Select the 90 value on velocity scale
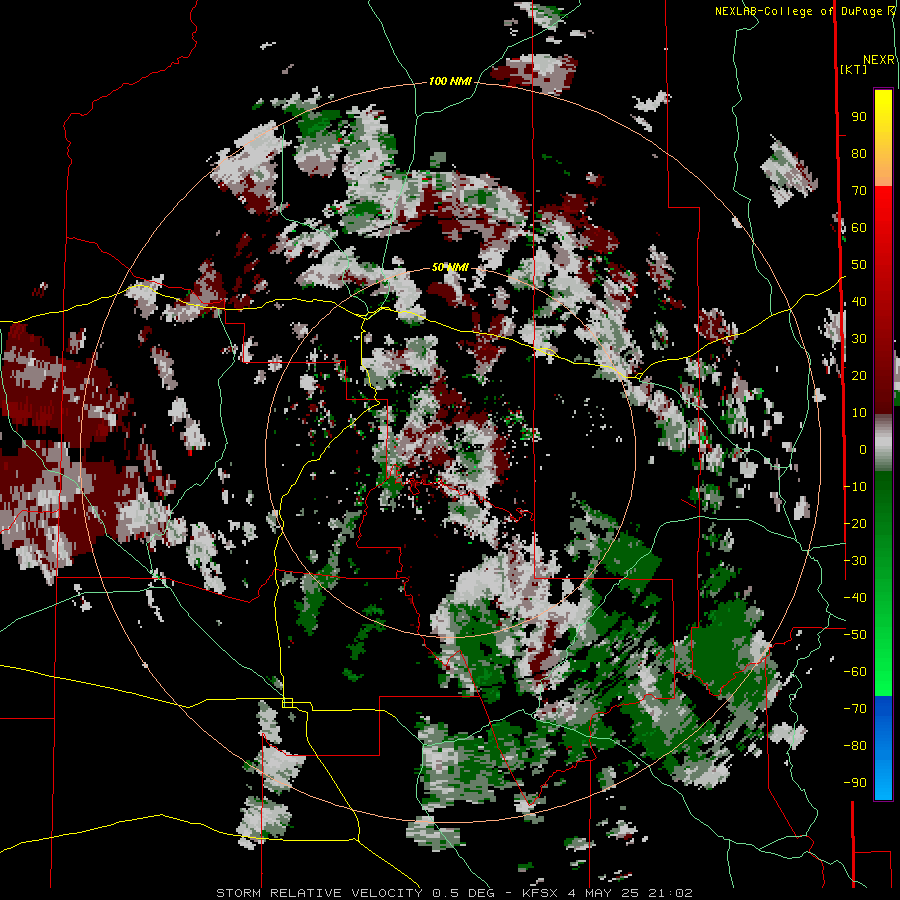 coord(859,117)
